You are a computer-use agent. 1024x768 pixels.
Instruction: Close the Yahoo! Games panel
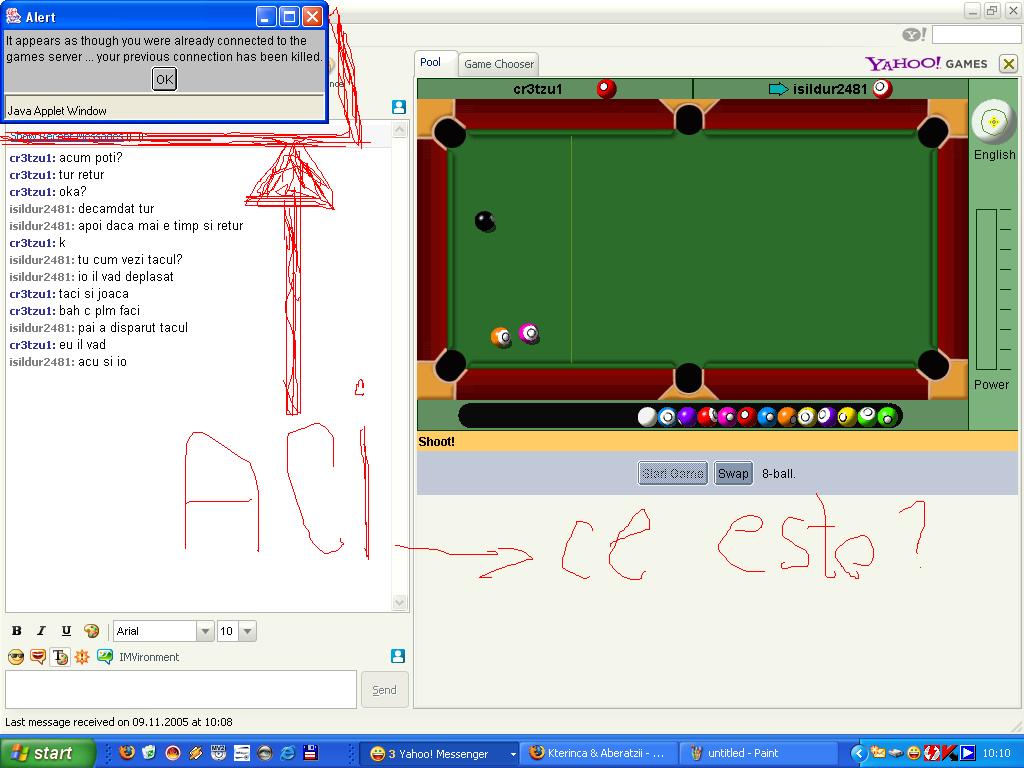tap(1008, 64)
